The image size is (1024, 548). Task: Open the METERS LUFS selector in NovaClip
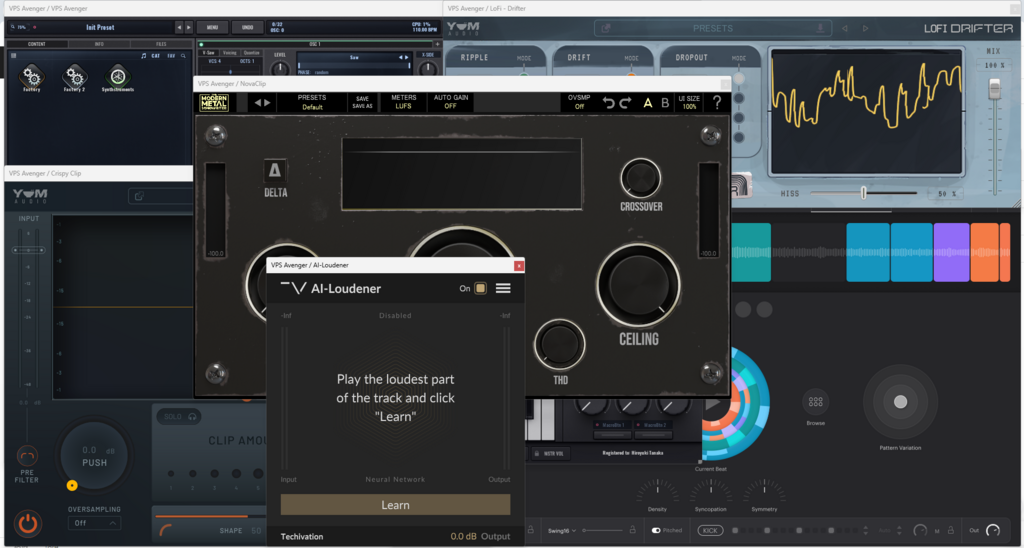[x=404, y=102]
